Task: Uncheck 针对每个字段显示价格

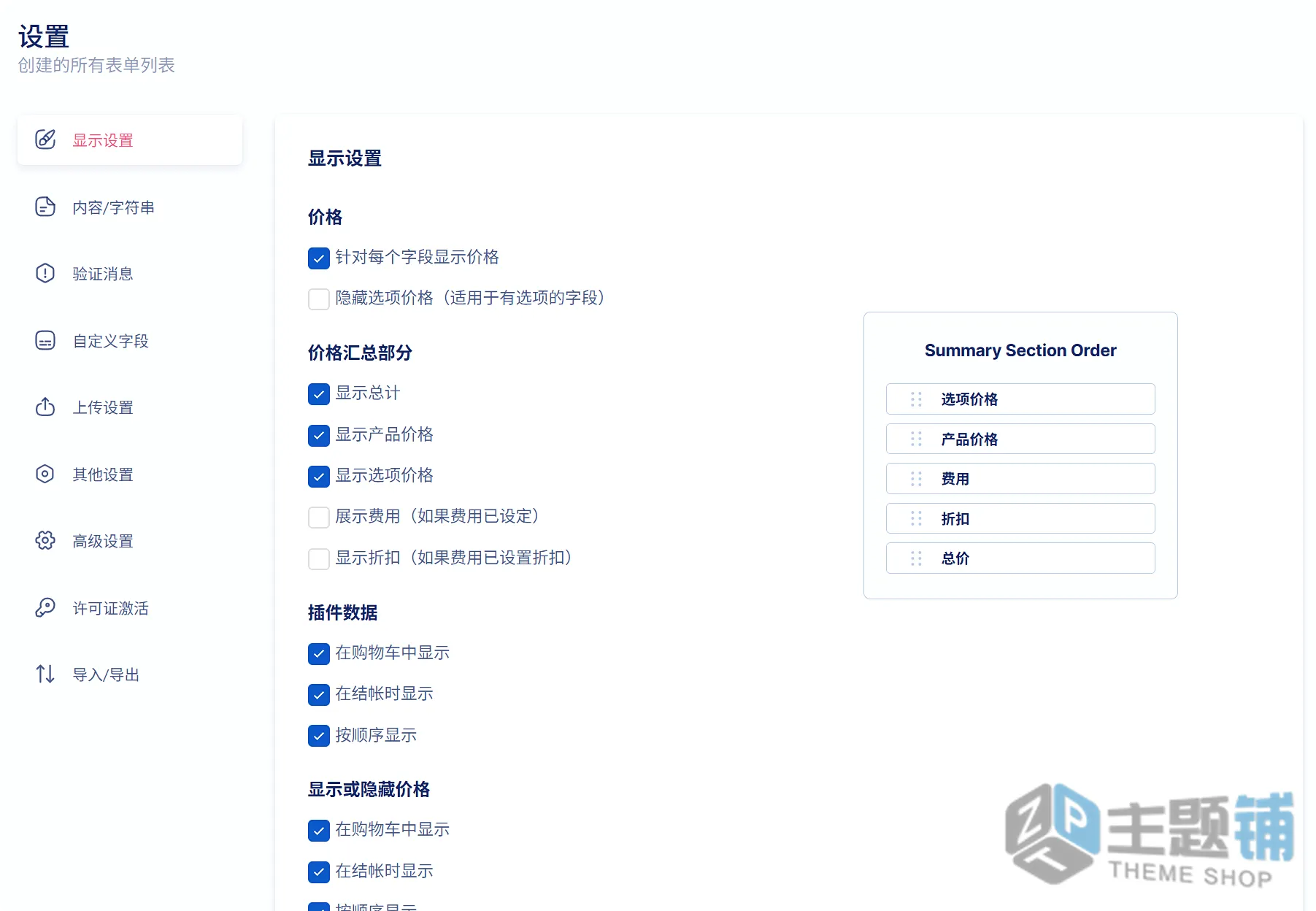Action: point(319,258)
